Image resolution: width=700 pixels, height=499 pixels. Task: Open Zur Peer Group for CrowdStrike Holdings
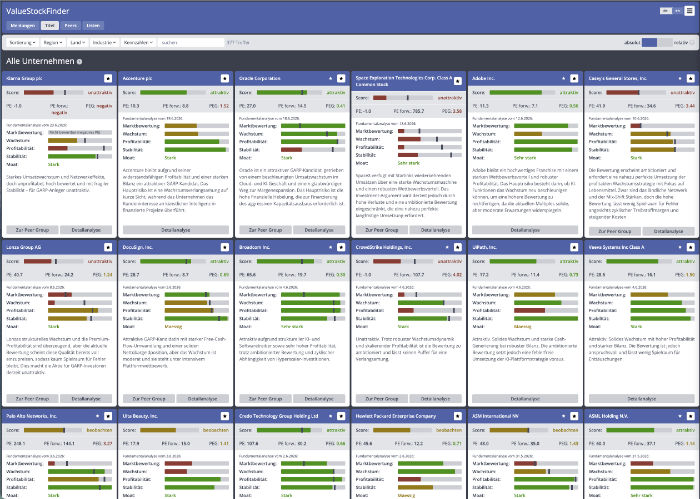coord(382,399)
